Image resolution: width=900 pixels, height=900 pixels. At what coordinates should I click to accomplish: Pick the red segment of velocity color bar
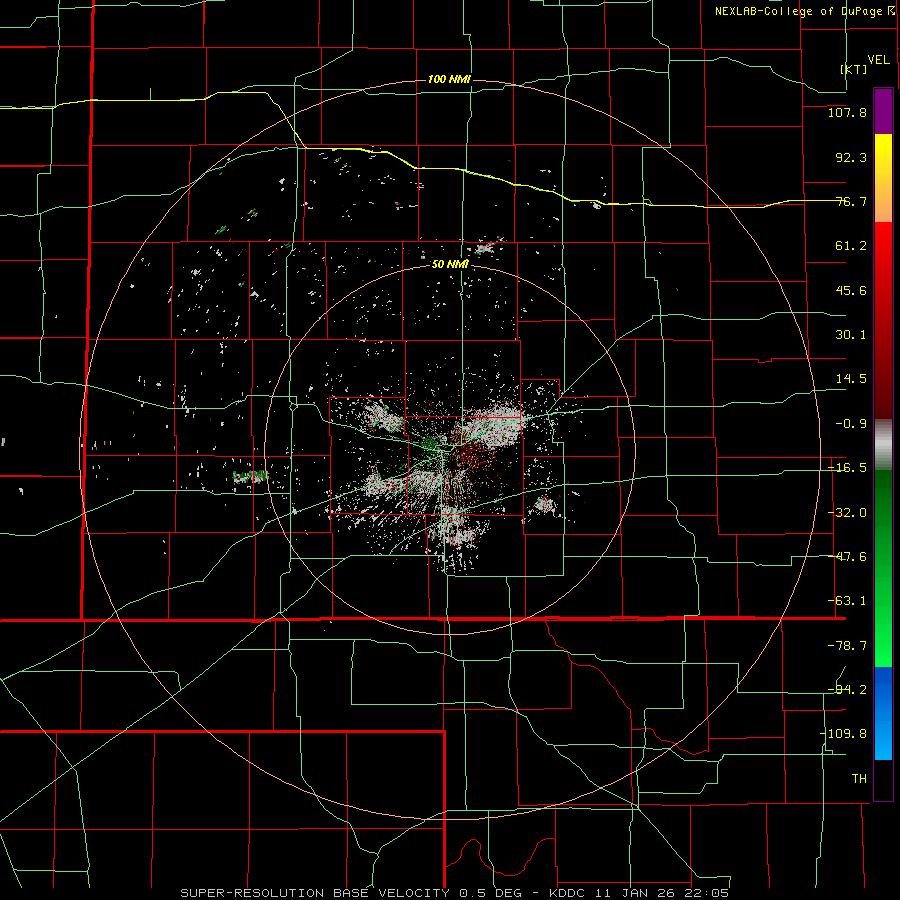tap(883, 320)
